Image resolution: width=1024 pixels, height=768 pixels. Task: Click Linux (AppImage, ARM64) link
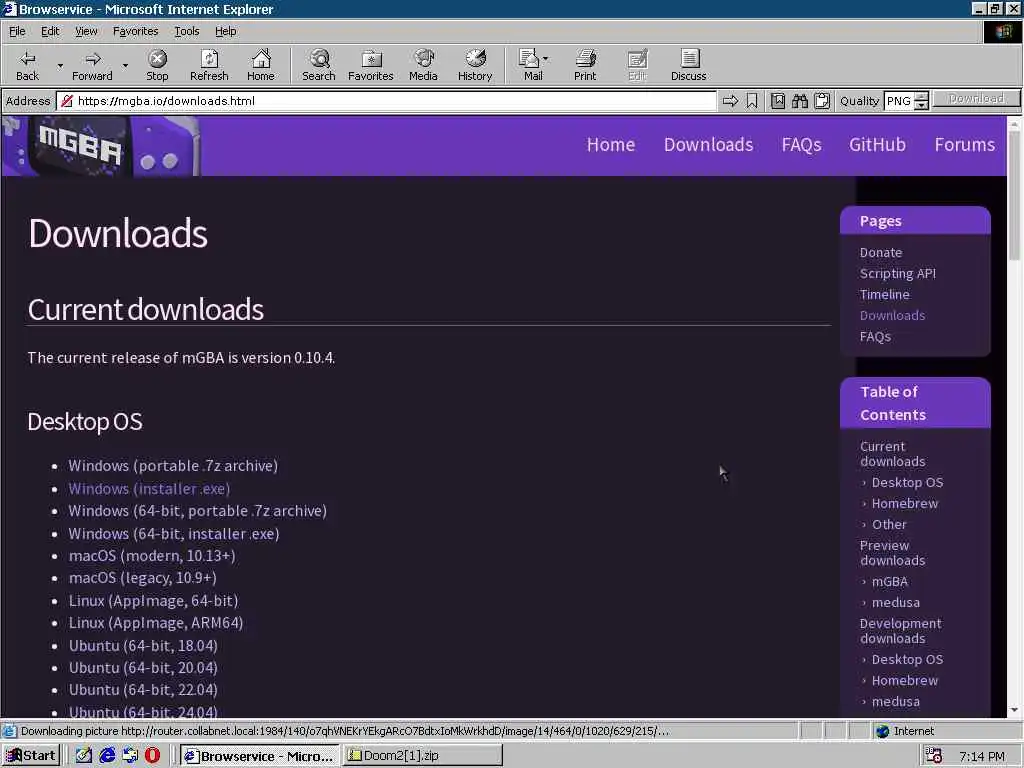pos(156,623)
